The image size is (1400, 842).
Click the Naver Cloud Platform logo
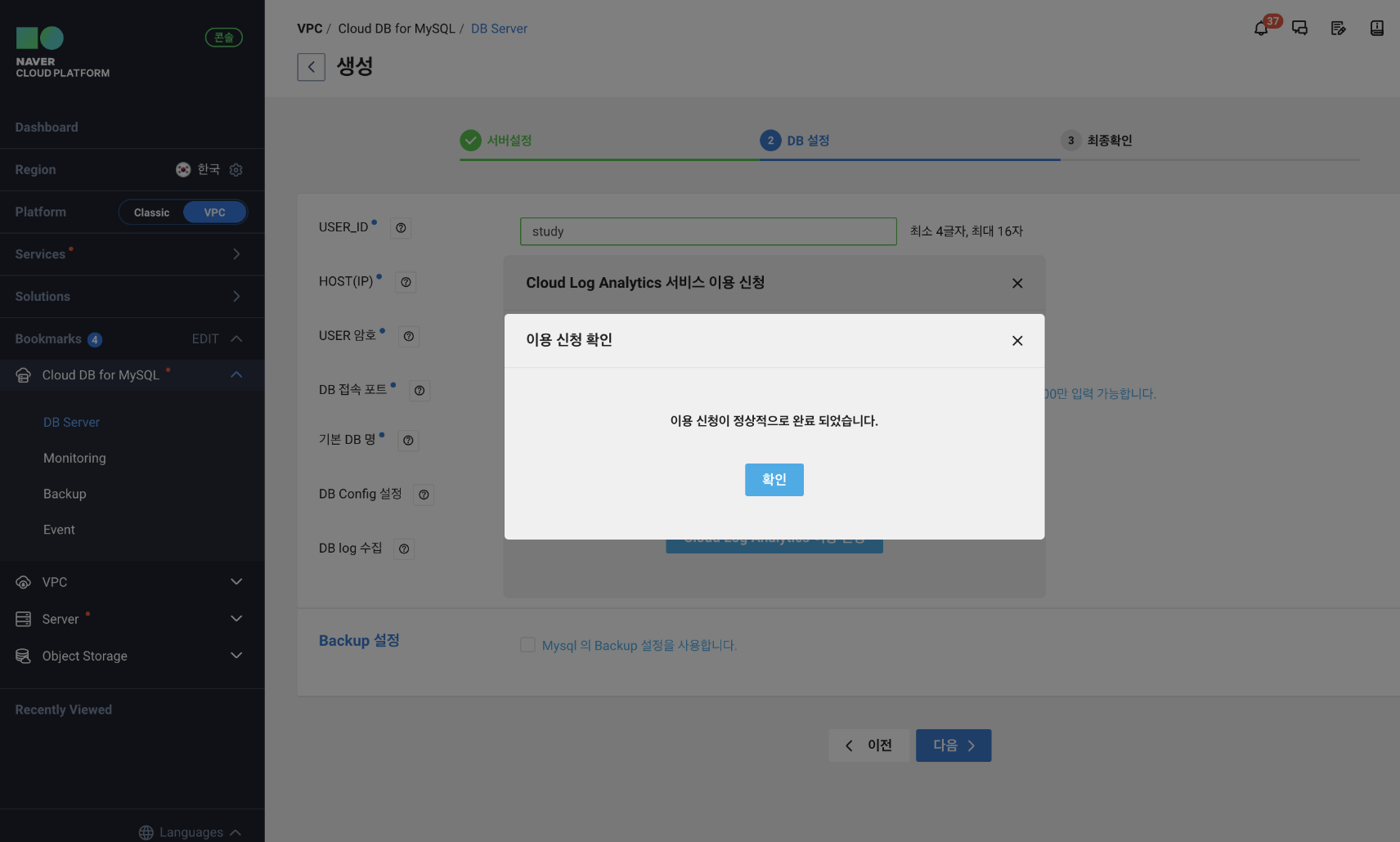click(x=62, y=52)
